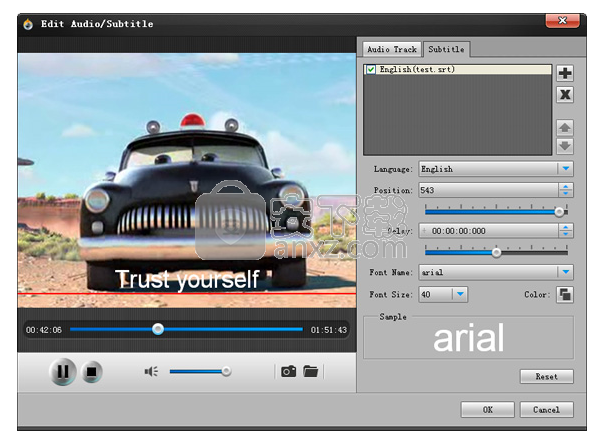
Task: Remove subtitle with X button
Action: (565, 94)
